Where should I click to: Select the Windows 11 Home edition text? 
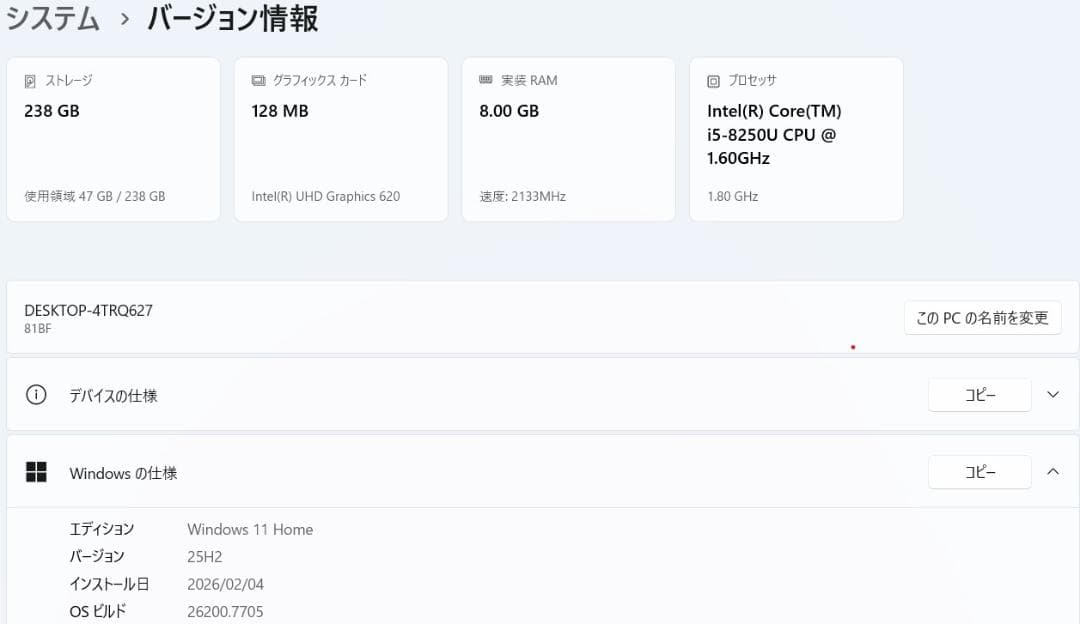pyautogui.click(x=249, y=529)
